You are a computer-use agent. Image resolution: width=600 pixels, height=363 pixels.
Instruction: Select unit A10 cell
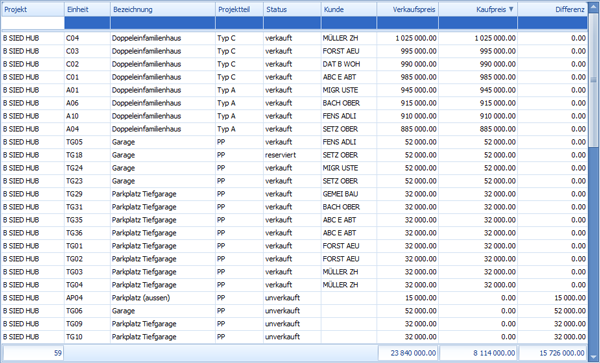[87, 116]
